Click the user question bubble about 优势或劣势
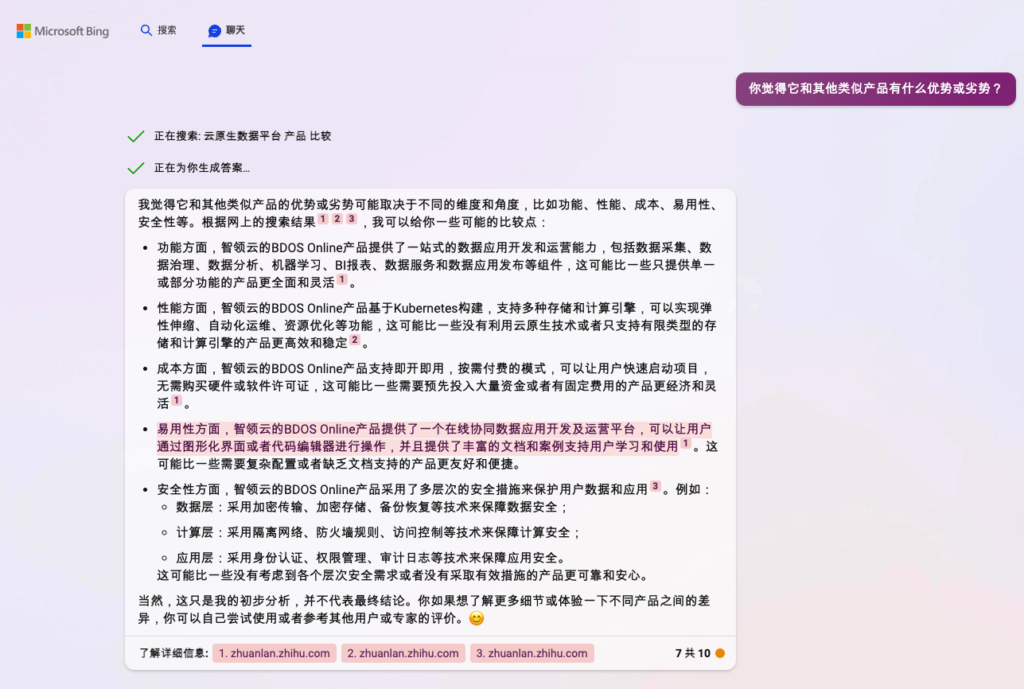Screen dimensions: 1024x689 (x=875, y=88)
